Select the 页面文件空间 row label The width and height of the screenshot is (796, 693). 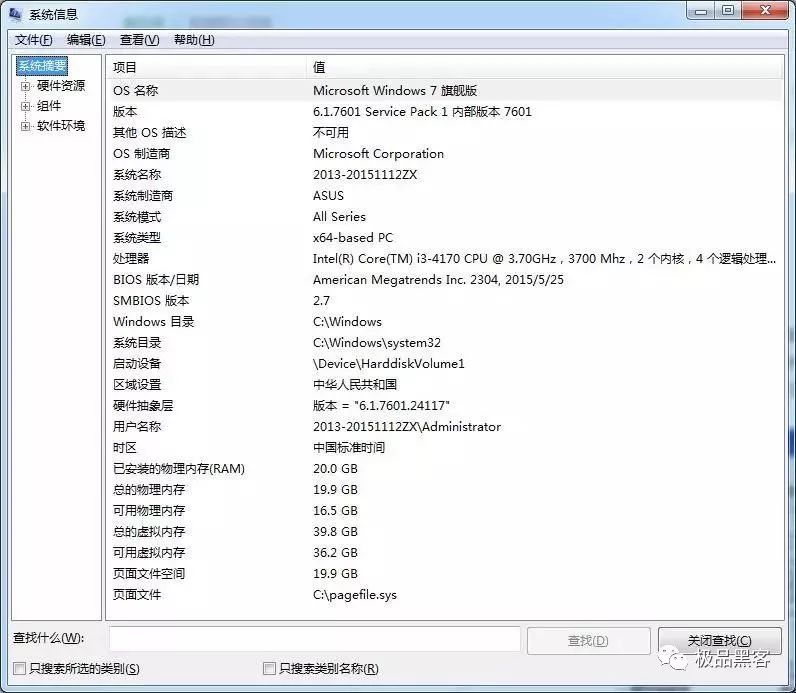click(x=149, y=574)
